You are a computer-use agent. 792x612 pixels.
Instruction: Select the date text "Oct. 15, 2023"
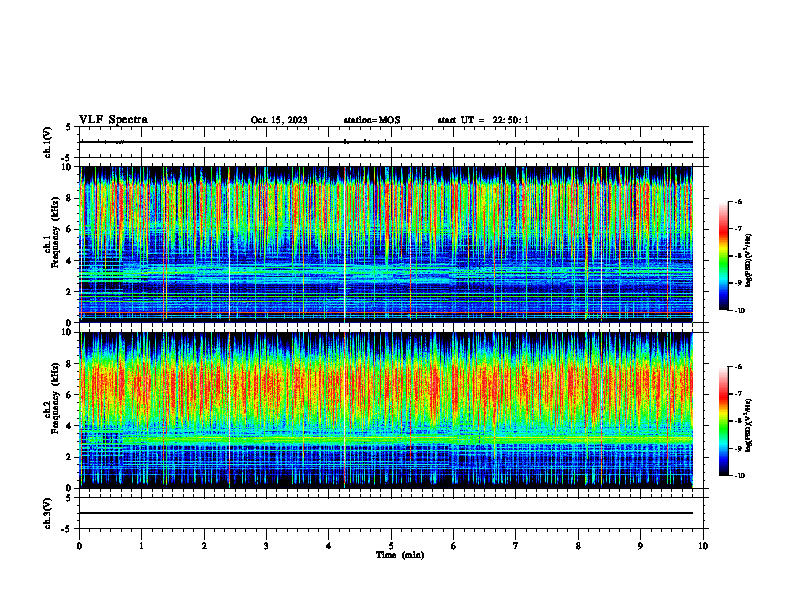pos(279,120)
